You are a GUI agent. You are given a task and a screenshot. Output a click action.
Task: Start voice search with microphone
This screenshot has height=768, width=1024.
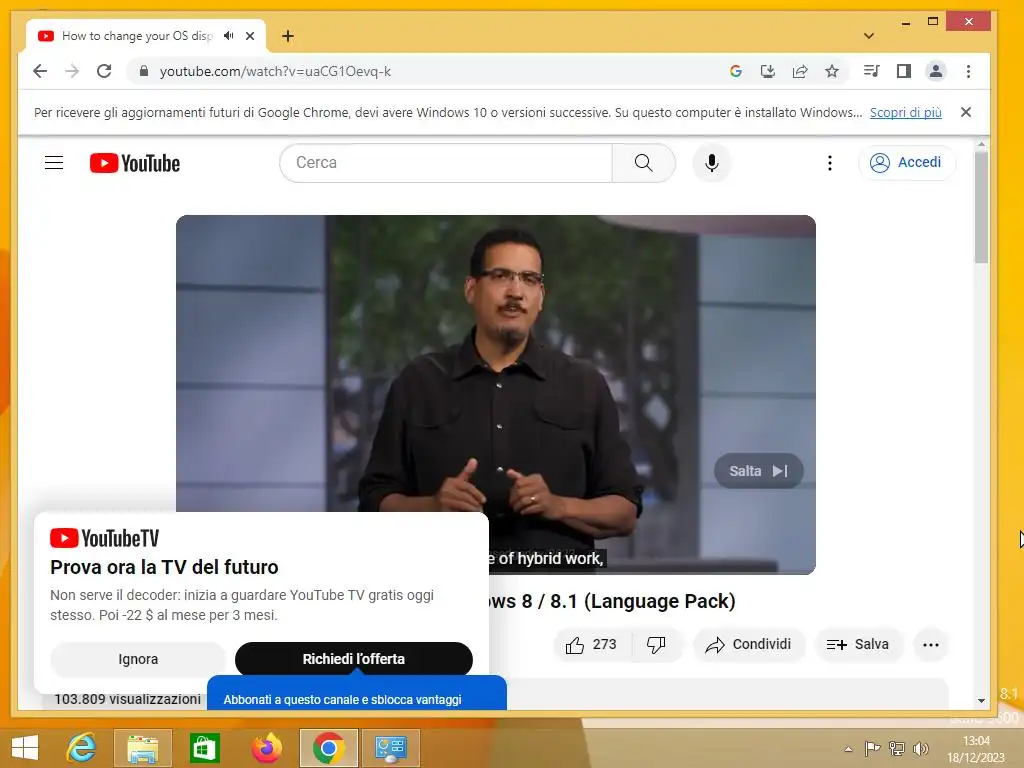click(x=712, y=163)
